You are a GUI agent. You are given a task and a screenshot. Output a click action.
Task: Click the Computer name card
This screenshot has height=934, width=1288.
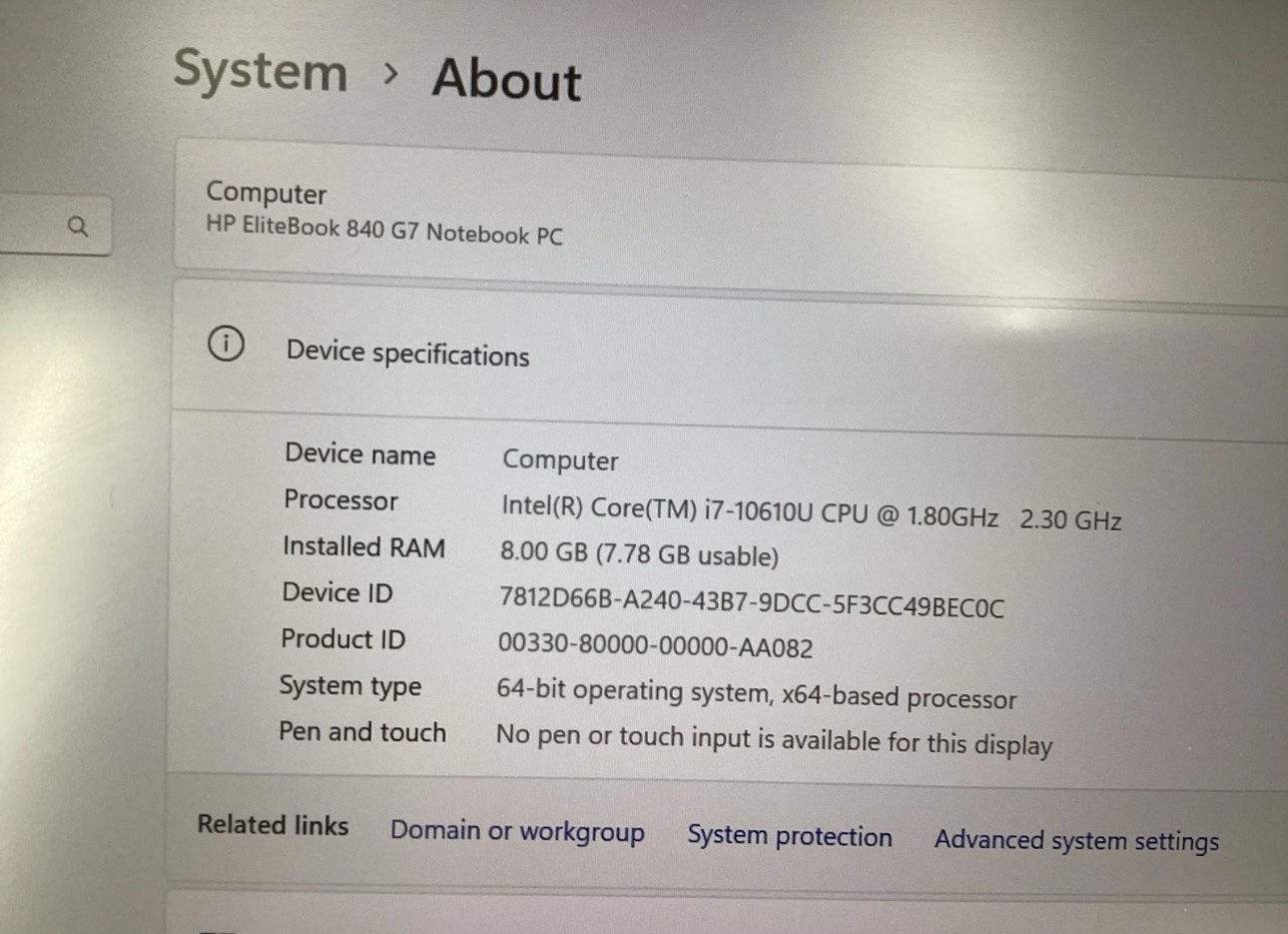click(x=731, y=211)
